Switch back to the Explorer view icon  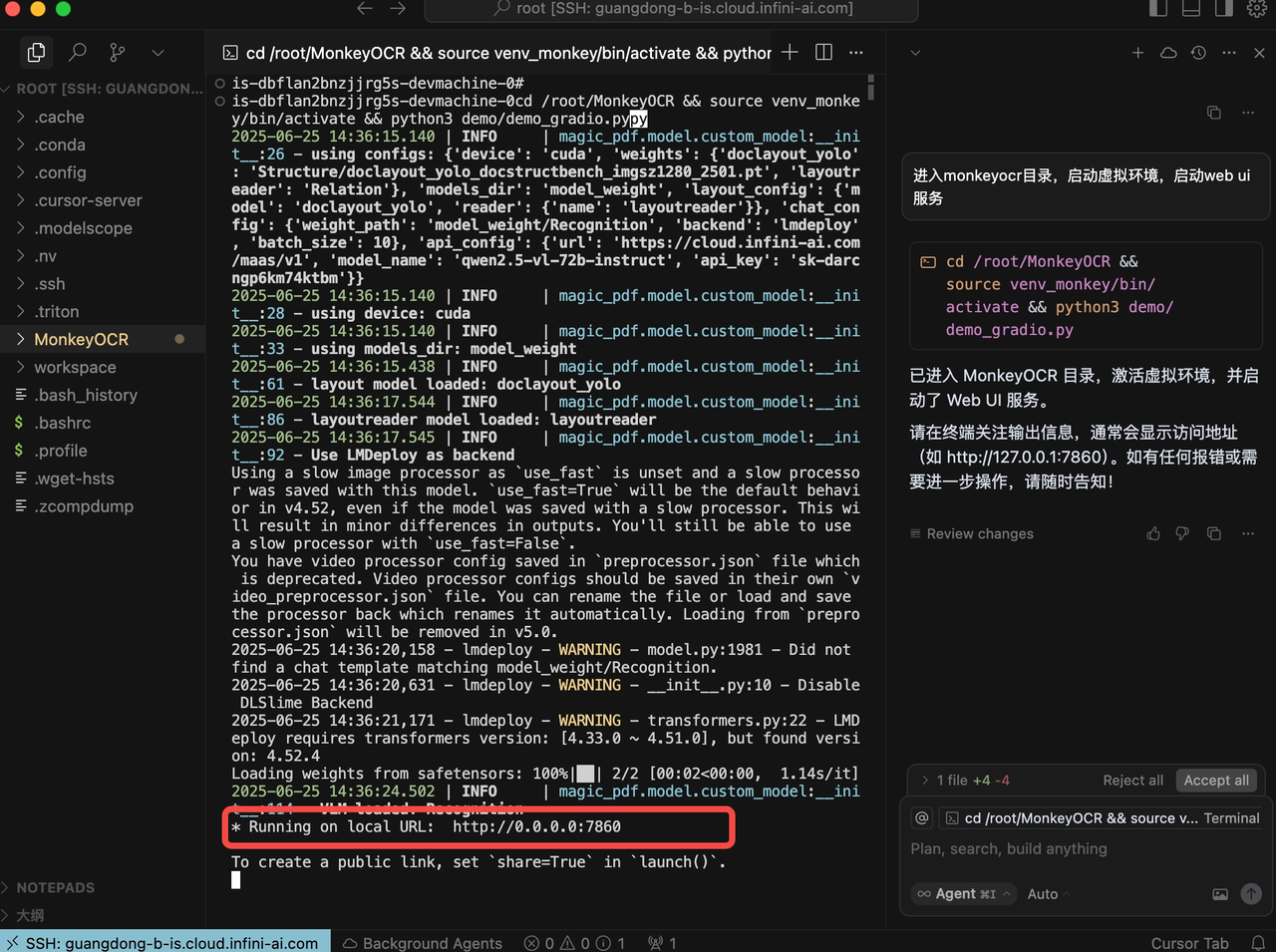point(36,52)
